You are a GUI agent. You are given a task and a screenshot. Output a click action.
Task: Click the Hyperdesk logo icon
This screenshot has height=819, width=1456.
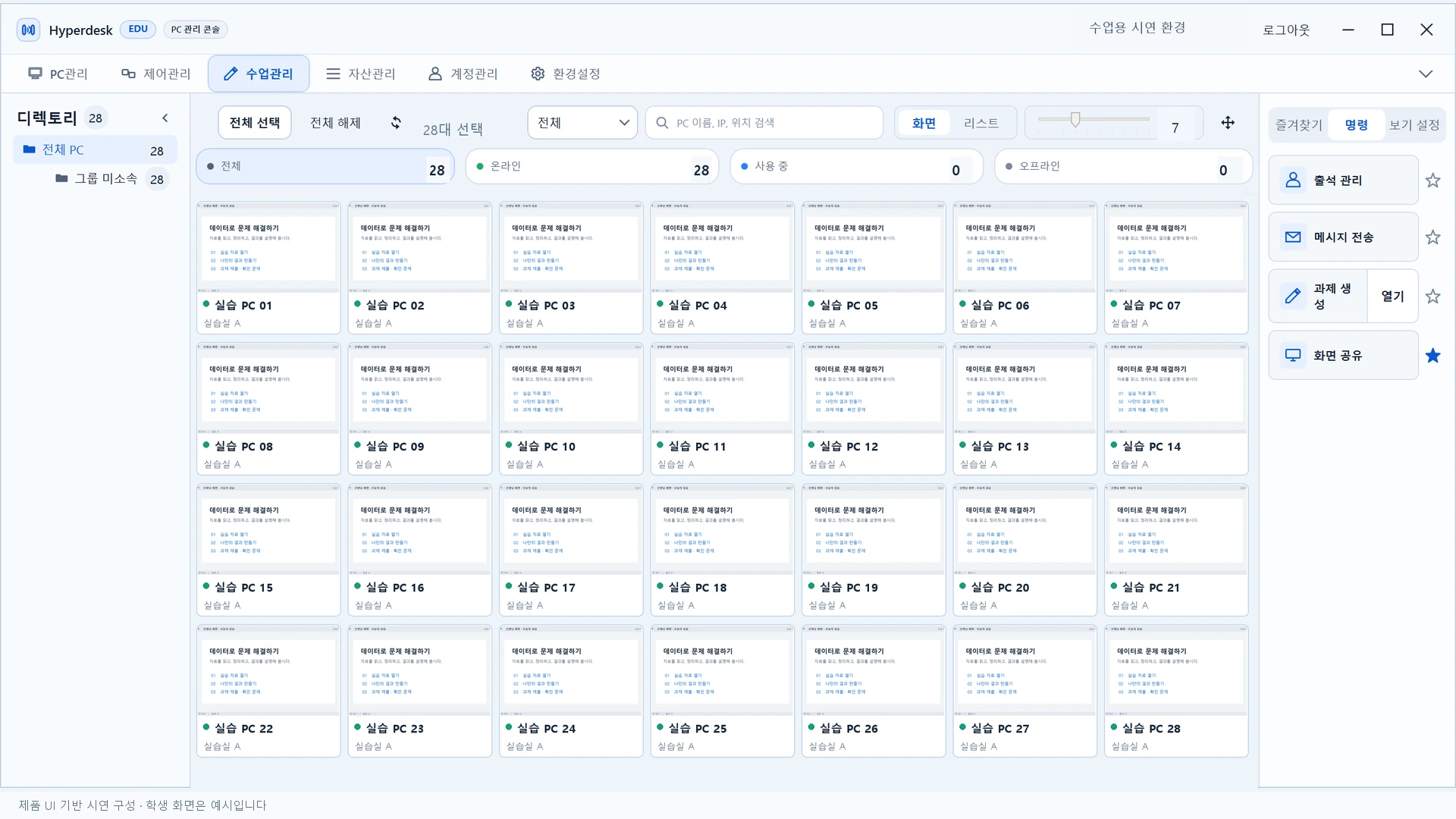coord(29,30)
